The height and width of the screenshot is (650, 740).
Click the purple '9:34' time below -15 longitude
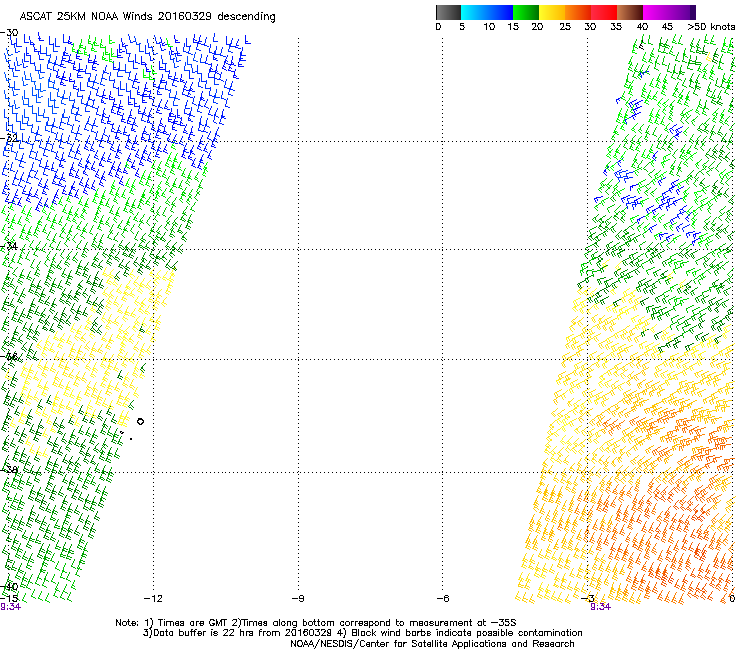coord(10,607)
